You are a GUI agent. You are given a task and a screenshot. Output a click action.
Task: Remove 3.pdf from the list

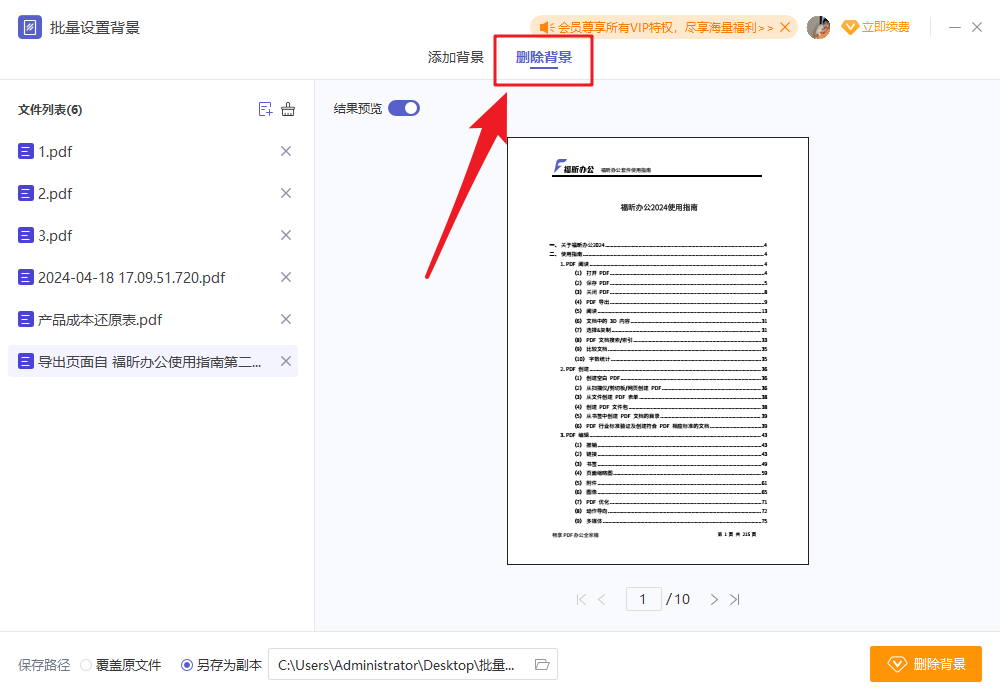point(286,235)
